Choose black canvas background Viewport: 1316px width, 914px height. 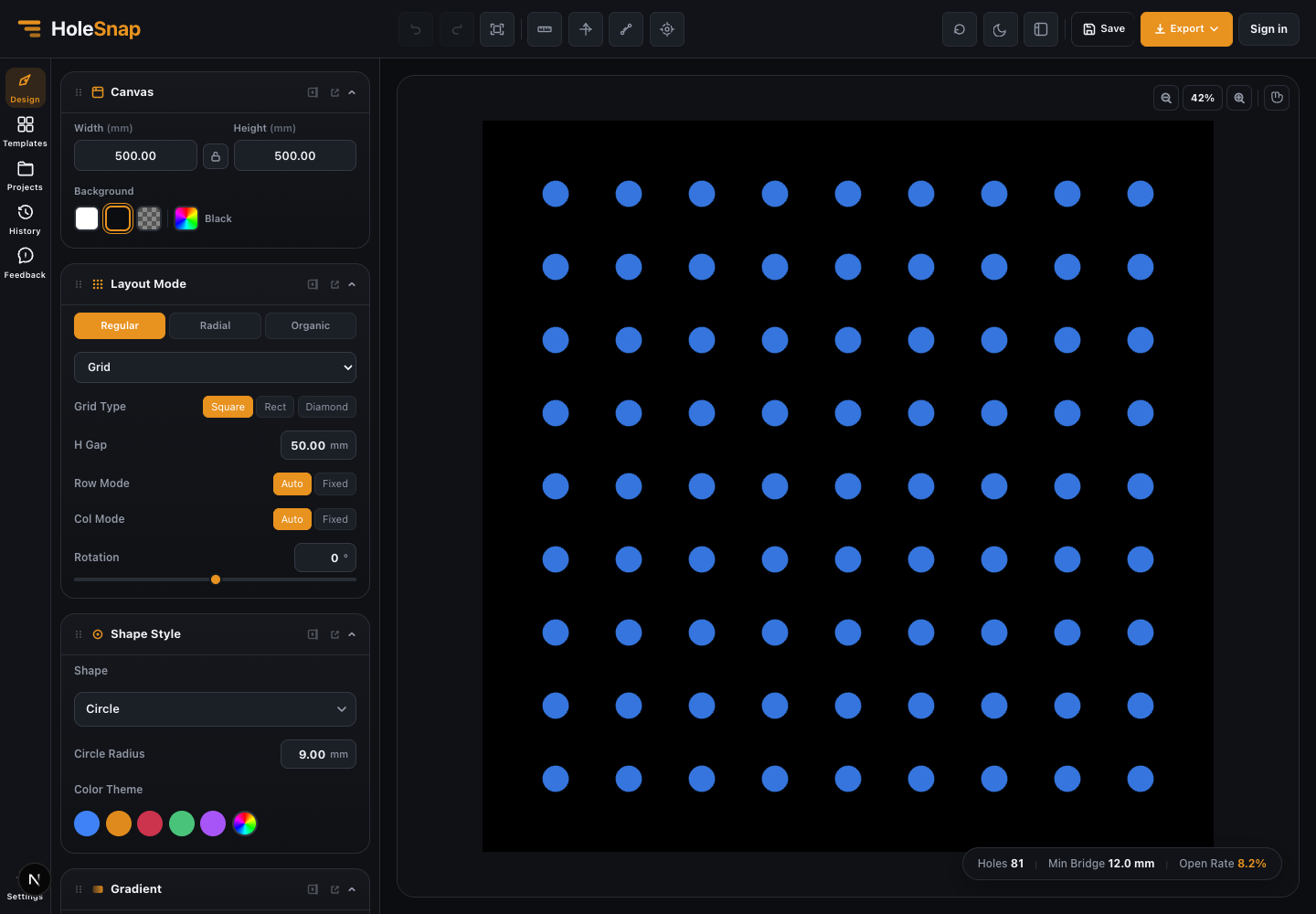click(118, 218)
